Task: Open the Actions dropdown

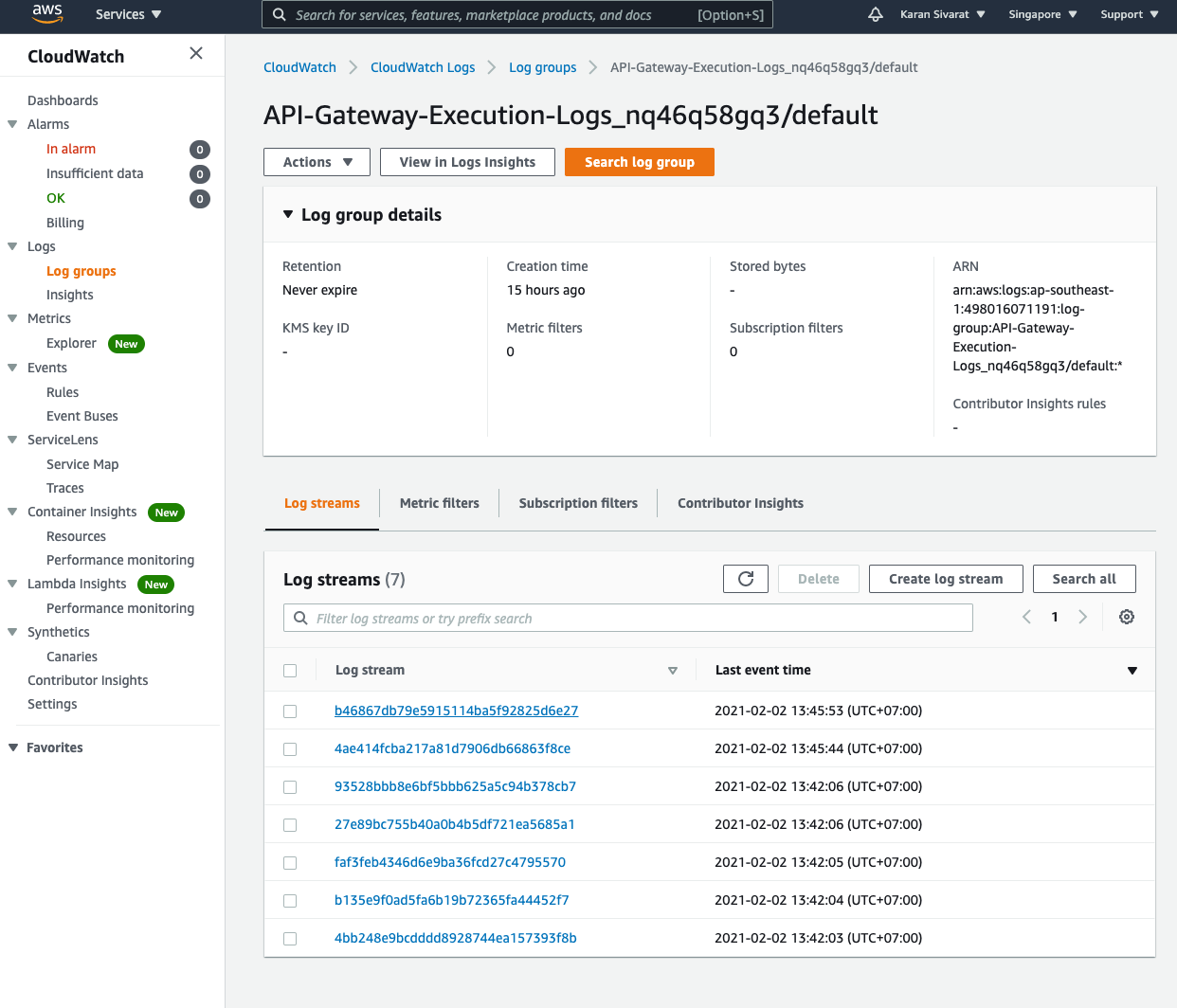Action: pyautogui.click(x=317, y=161)
